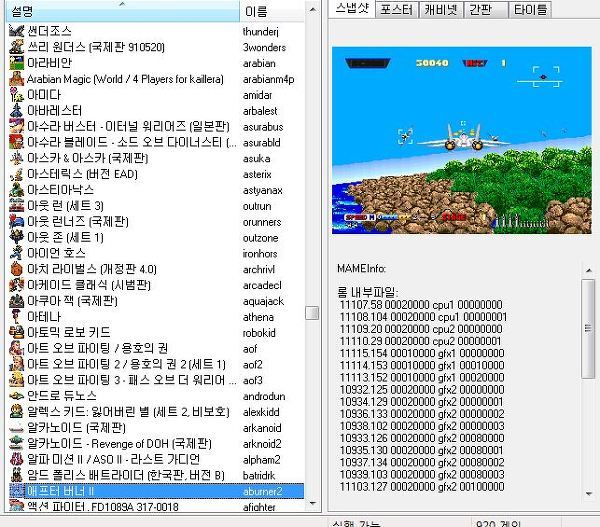Viewport: 600px width, 527px height.
Task: Click the 아바레스터 game icon
Action: tap(16, 111)
